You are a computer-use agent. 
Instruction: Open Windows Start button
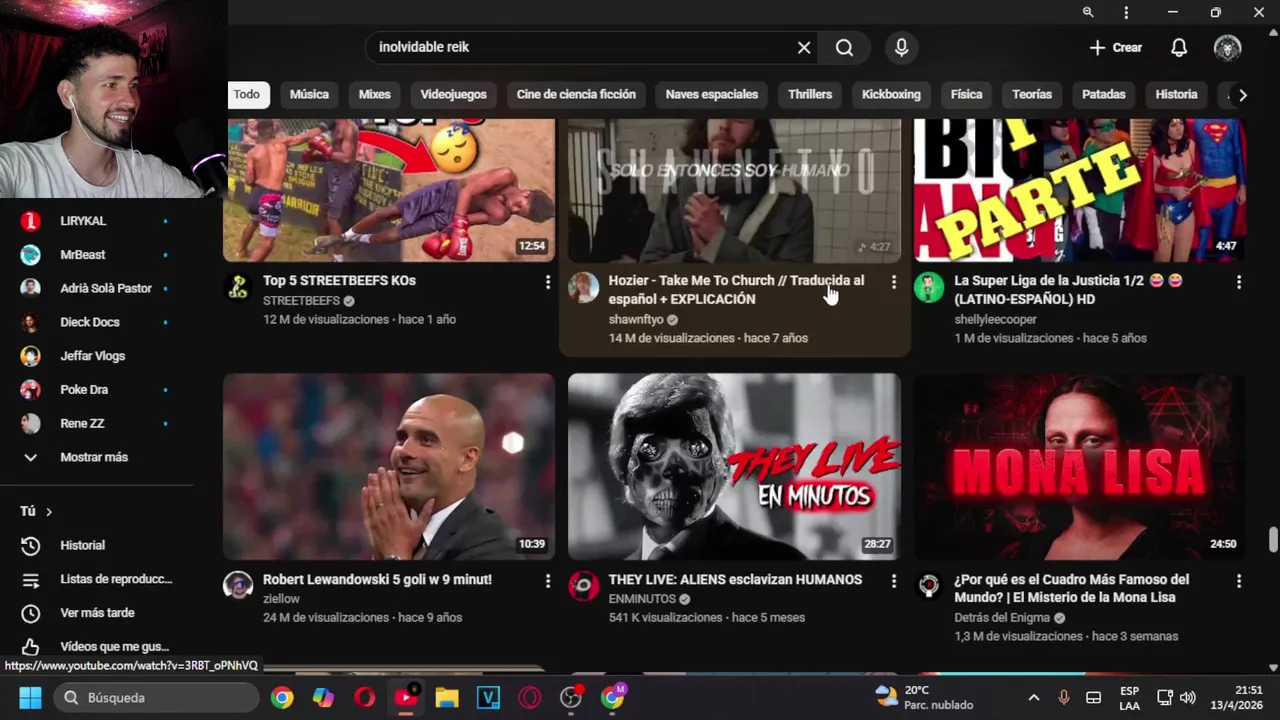click(30, 698)
